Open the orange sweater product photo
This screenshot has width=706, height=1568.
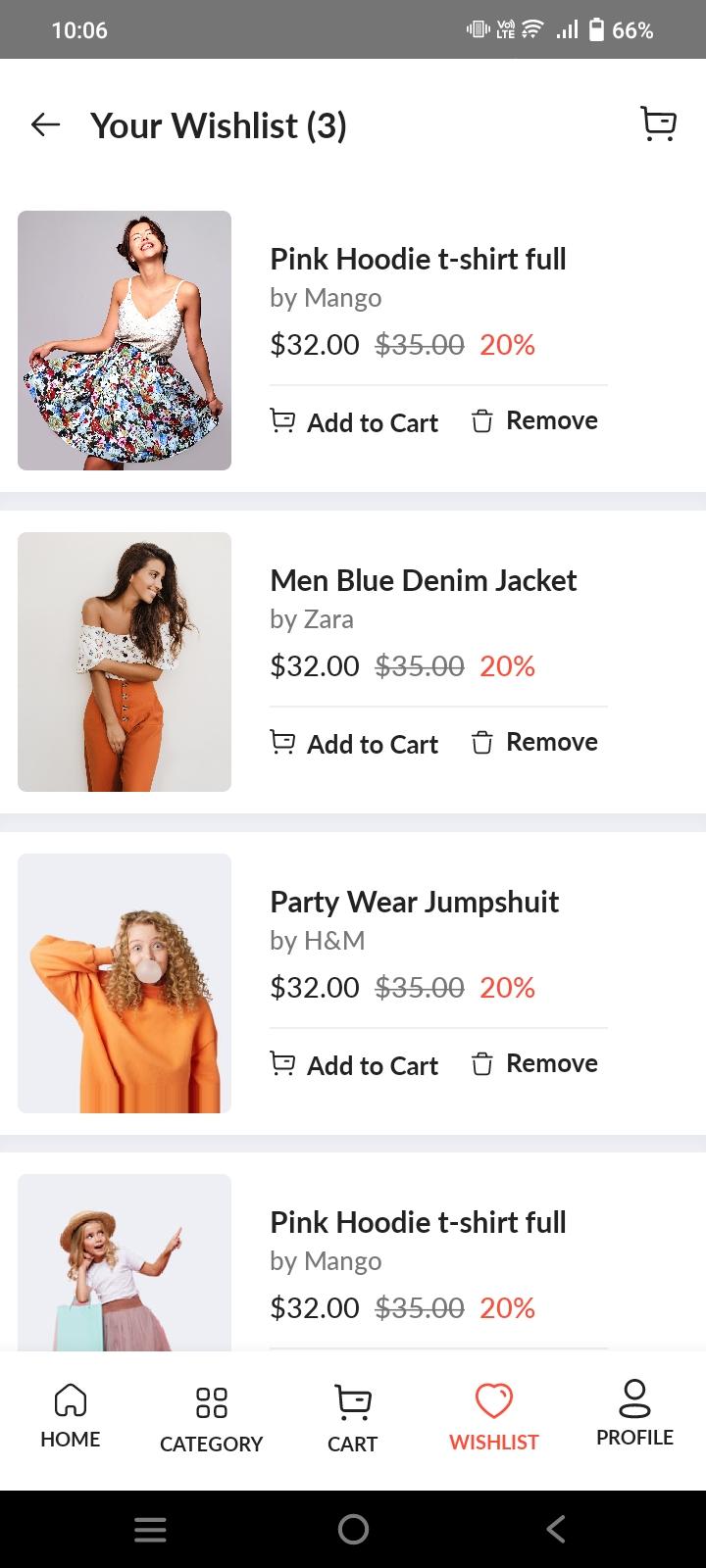[x=125, y=983]
